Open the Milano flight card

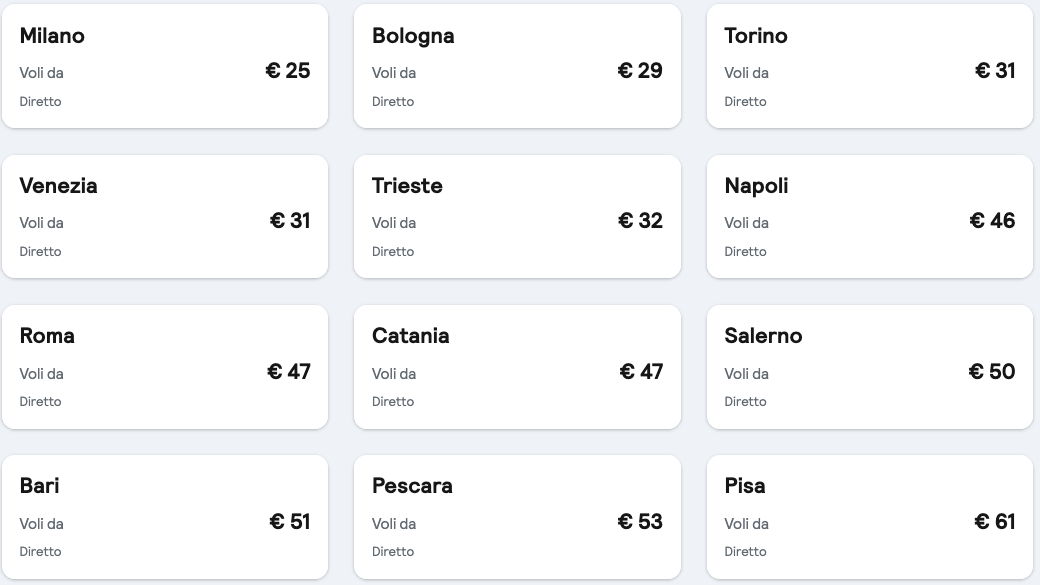pos(165,66)
